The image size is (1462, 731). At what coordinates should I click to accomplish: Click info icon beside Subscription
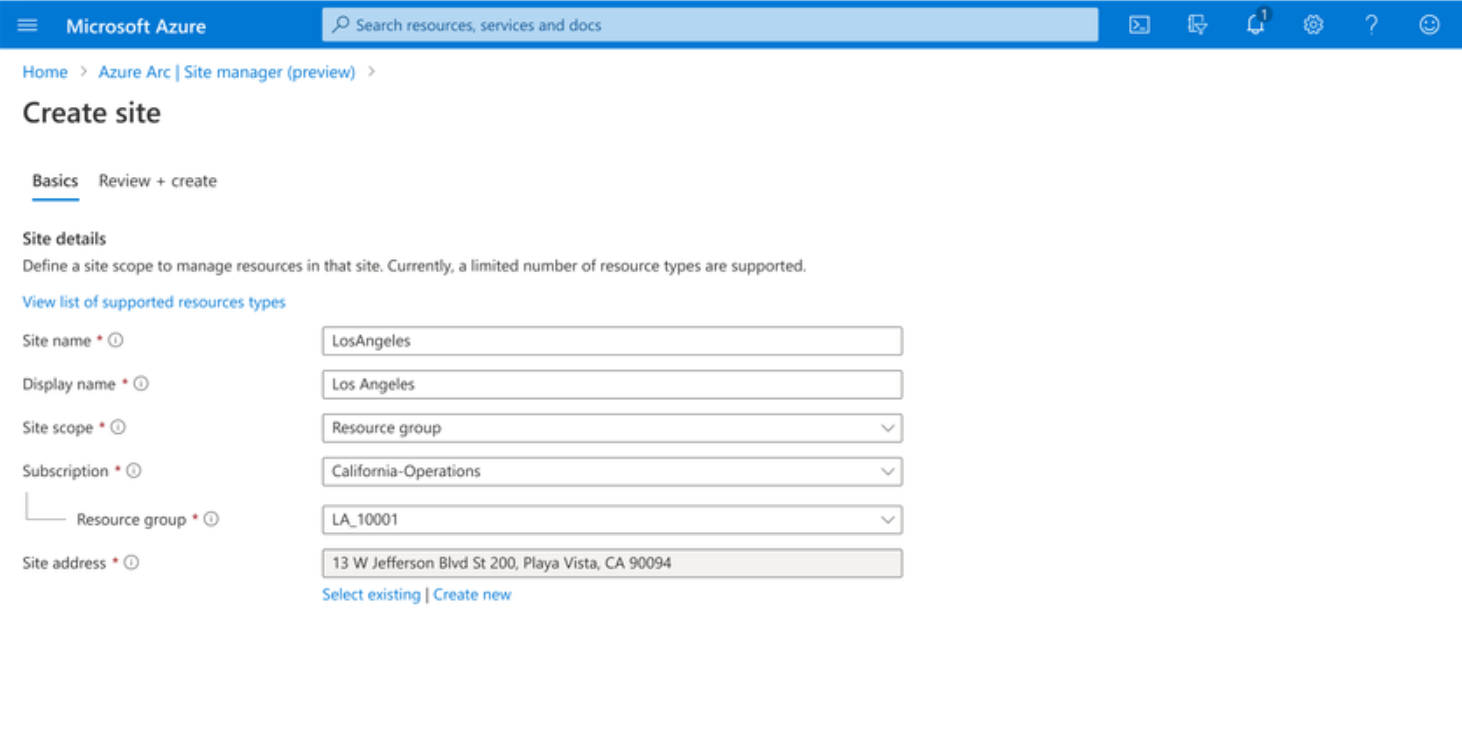134,471
